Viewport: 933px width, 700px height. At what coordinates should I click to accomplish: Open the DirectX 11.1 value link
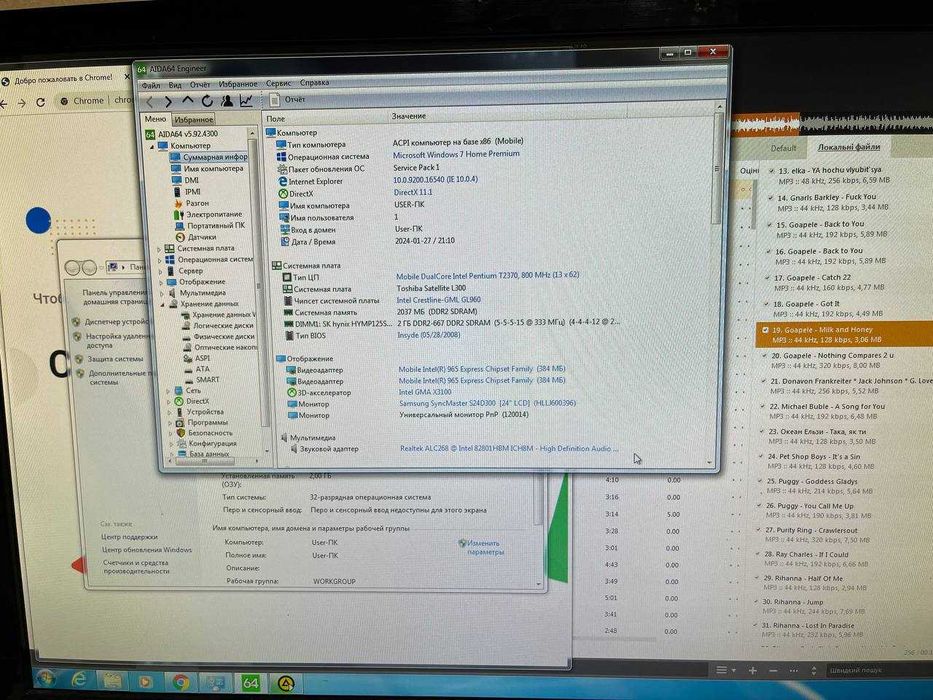click(413, 192)
